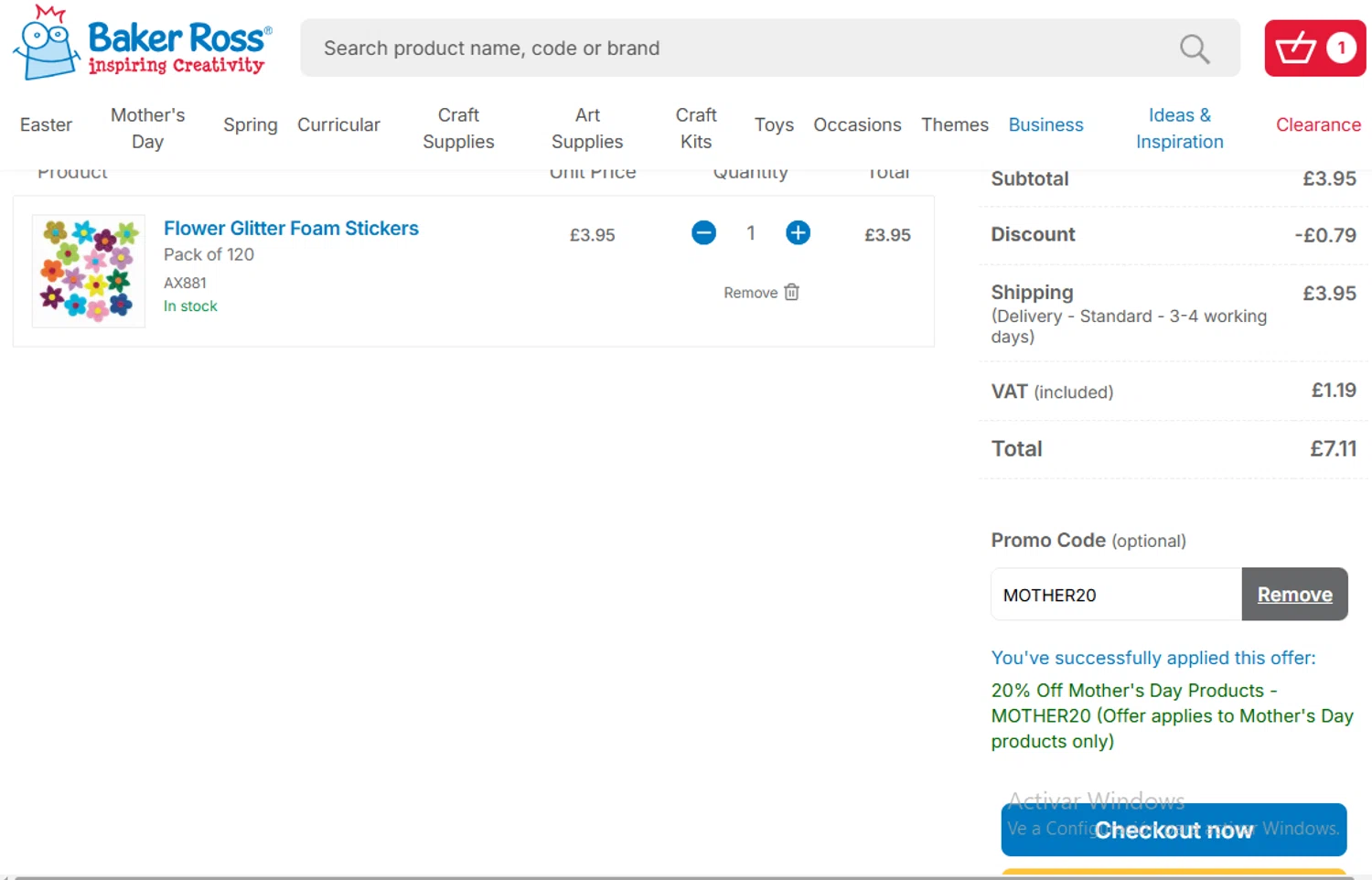Increase quantity with the plus button
Viewport: 1372px width, 880px height.
[x=798, y=233]
